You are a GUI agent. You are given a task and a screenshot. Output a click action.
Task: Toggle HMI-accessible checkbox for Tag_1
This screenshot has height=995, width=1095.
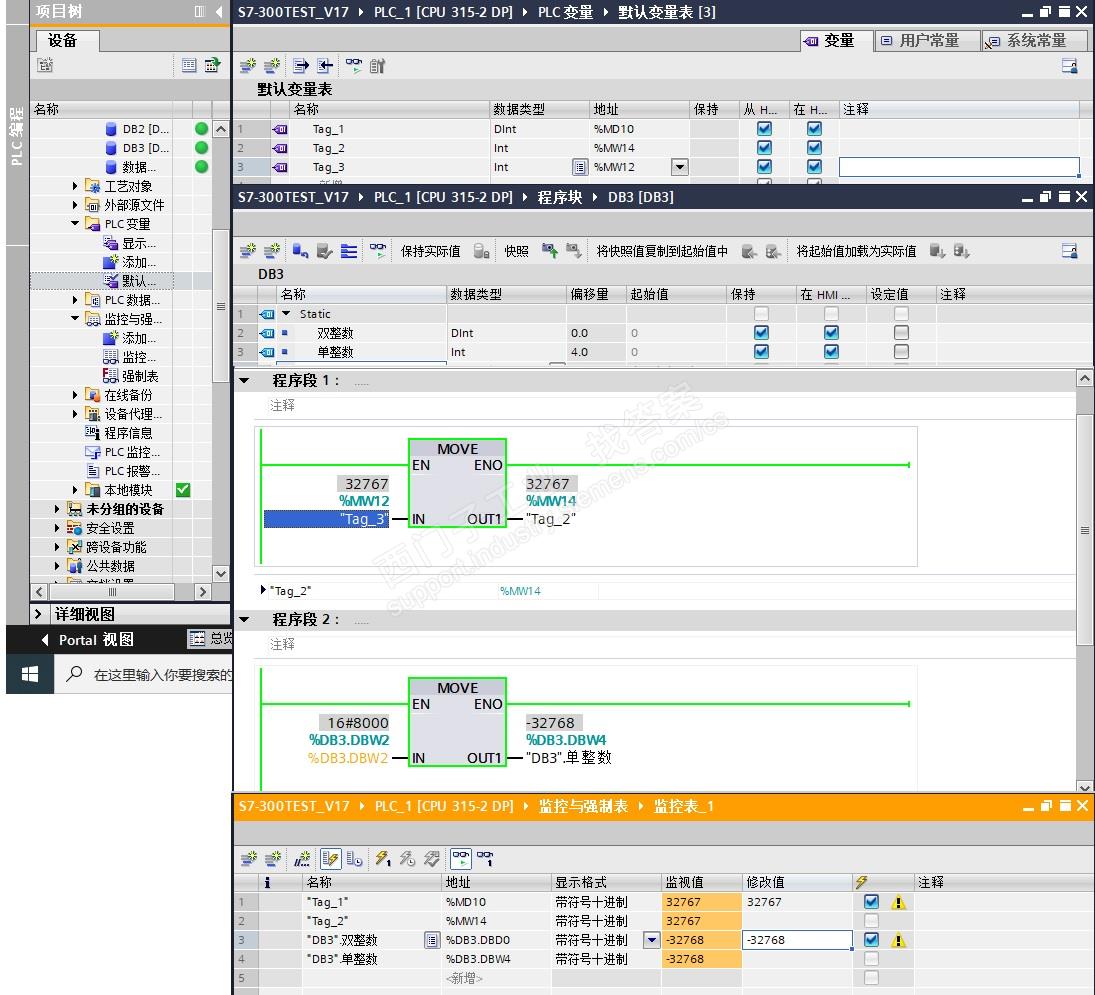pos(764,129)
